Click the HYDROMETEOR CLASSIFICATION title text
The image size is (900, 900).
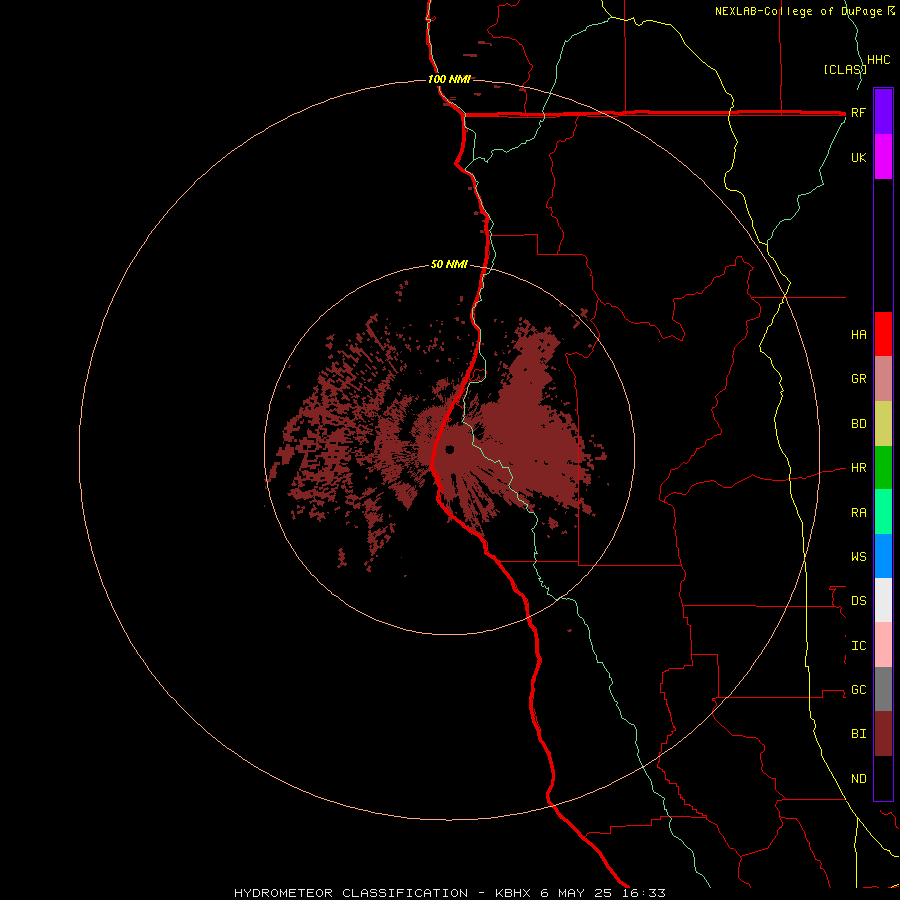351,893
